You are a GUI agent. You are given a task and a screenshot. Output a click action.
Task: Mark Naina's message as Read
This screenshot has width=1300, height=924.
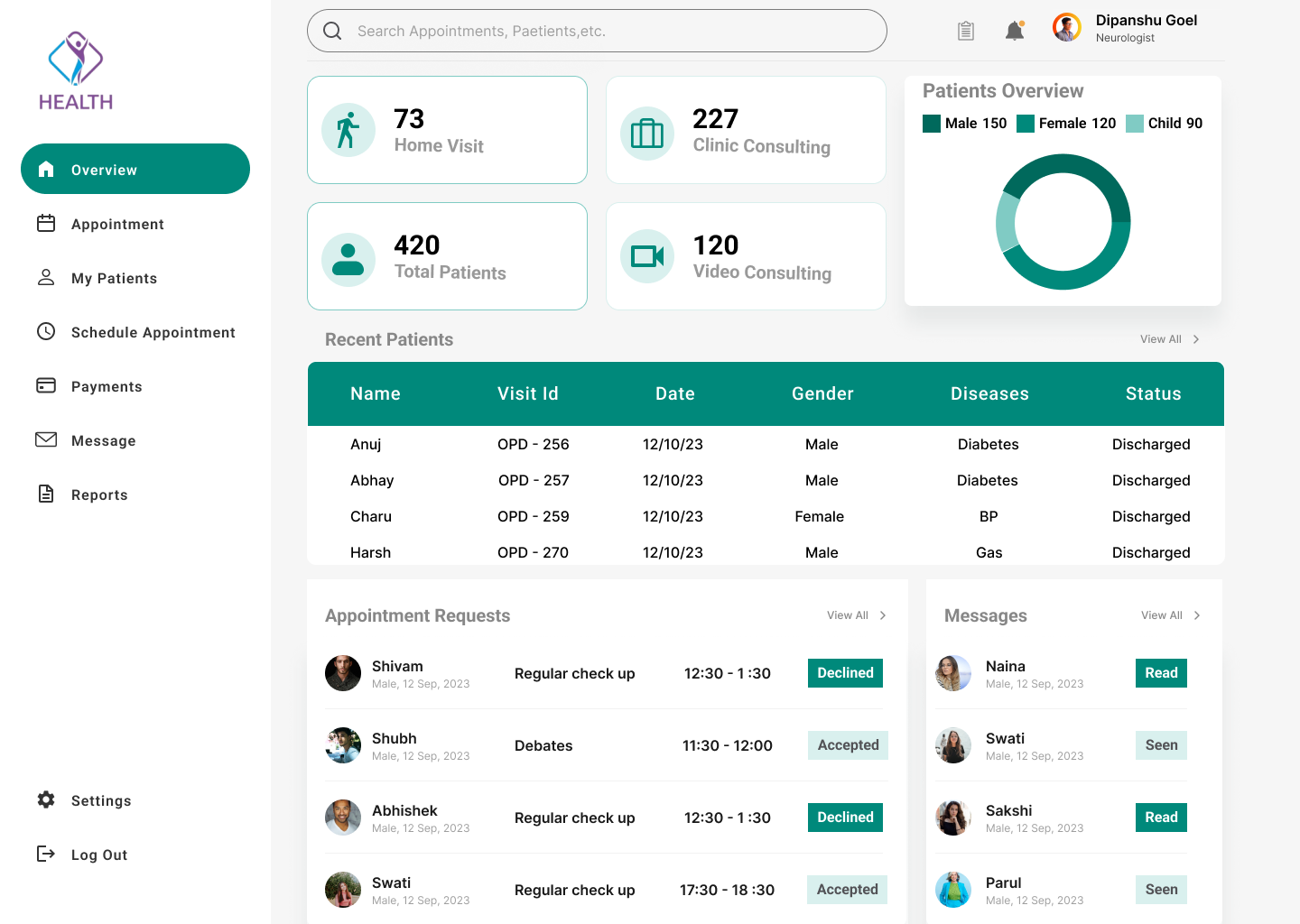click(x=1161, y=672)
